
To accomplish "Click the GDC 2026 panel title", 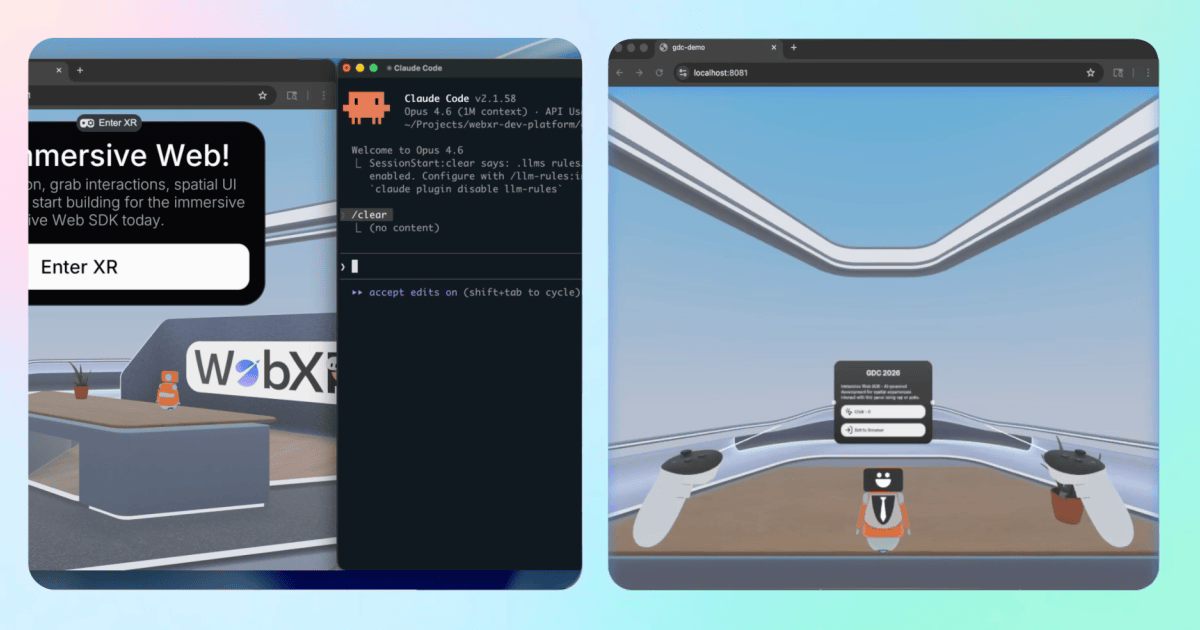I will 883,372.
